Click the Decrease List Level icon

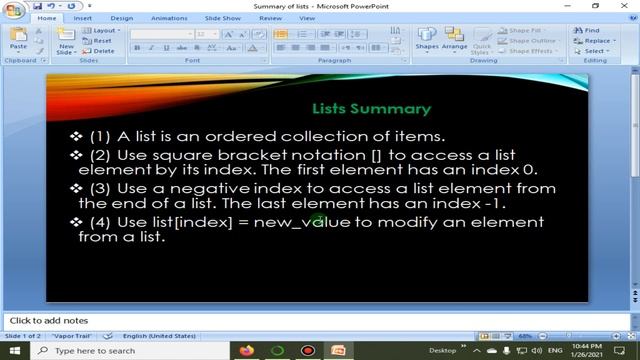pyautogui.click(x=325, y=34)
